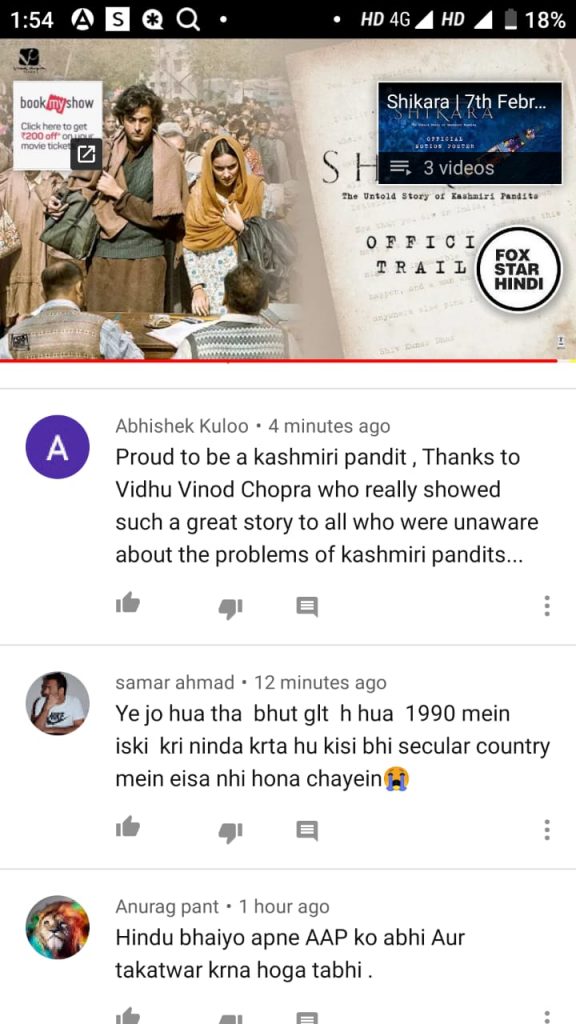Open Abhishek Kuloo's profile avatar
The image size is (576, 1024).
pos(57,447)
